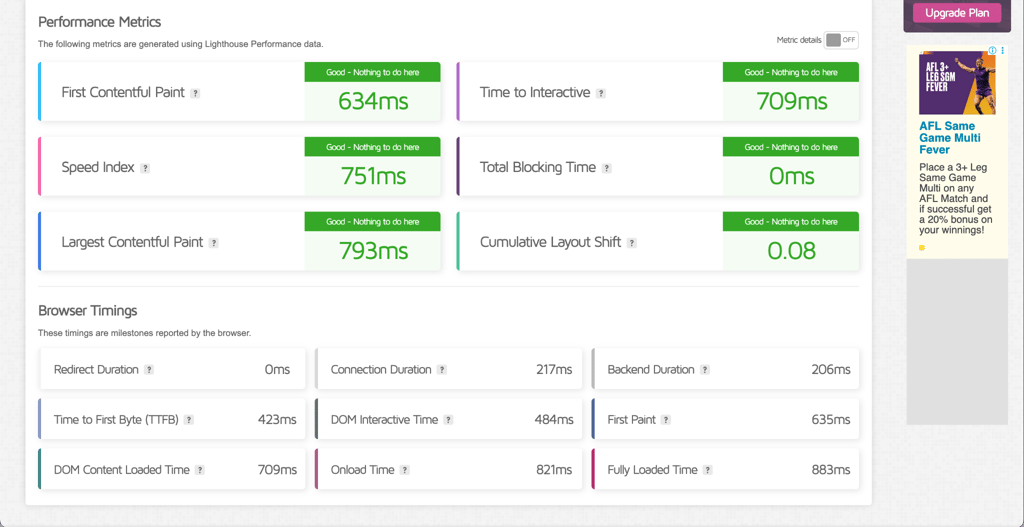Open help icon beside Total Blocking Time

(x=607, y=168)
